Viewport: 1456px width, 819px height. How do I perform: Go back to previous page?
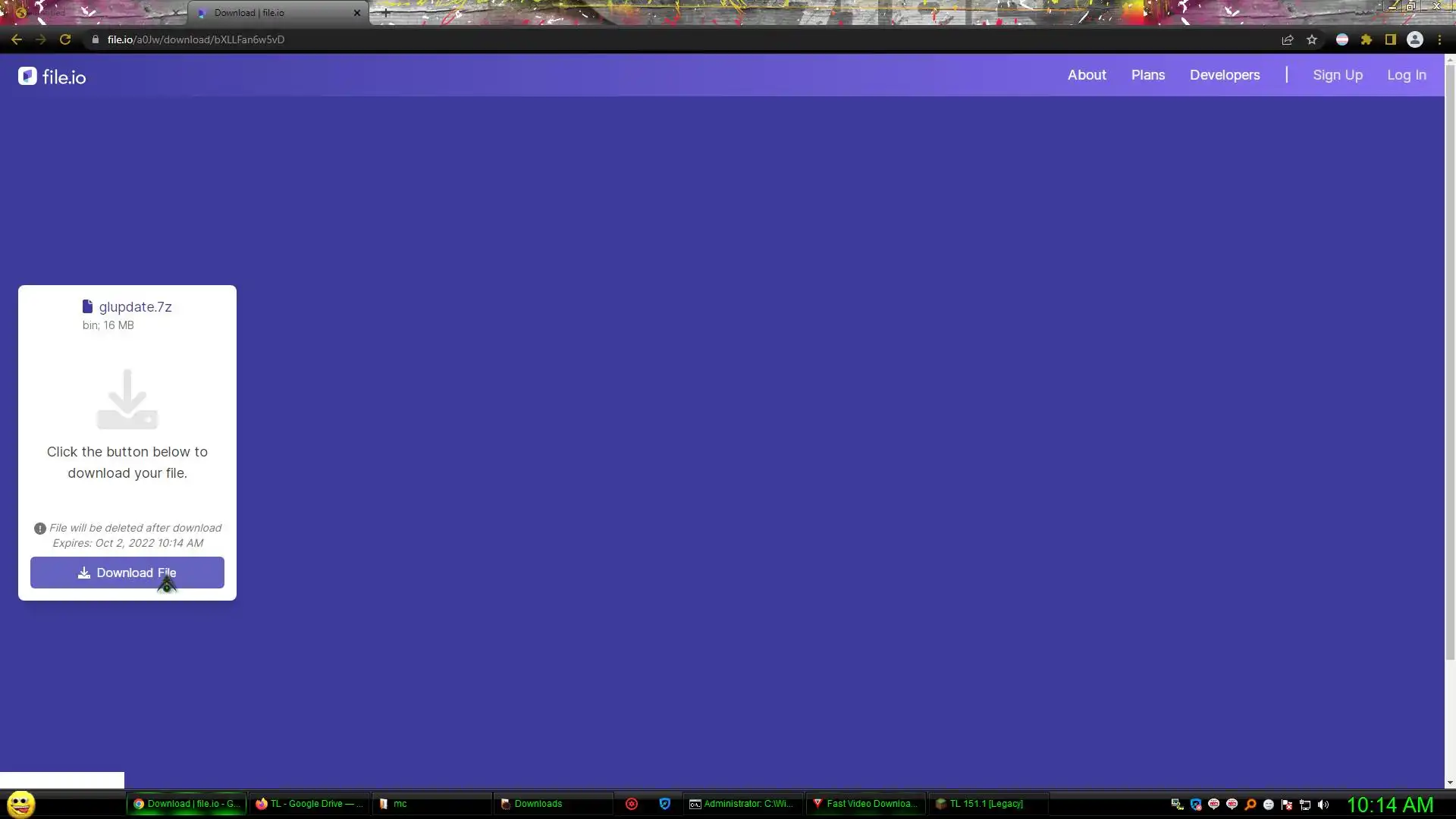(x=17, y=39)
